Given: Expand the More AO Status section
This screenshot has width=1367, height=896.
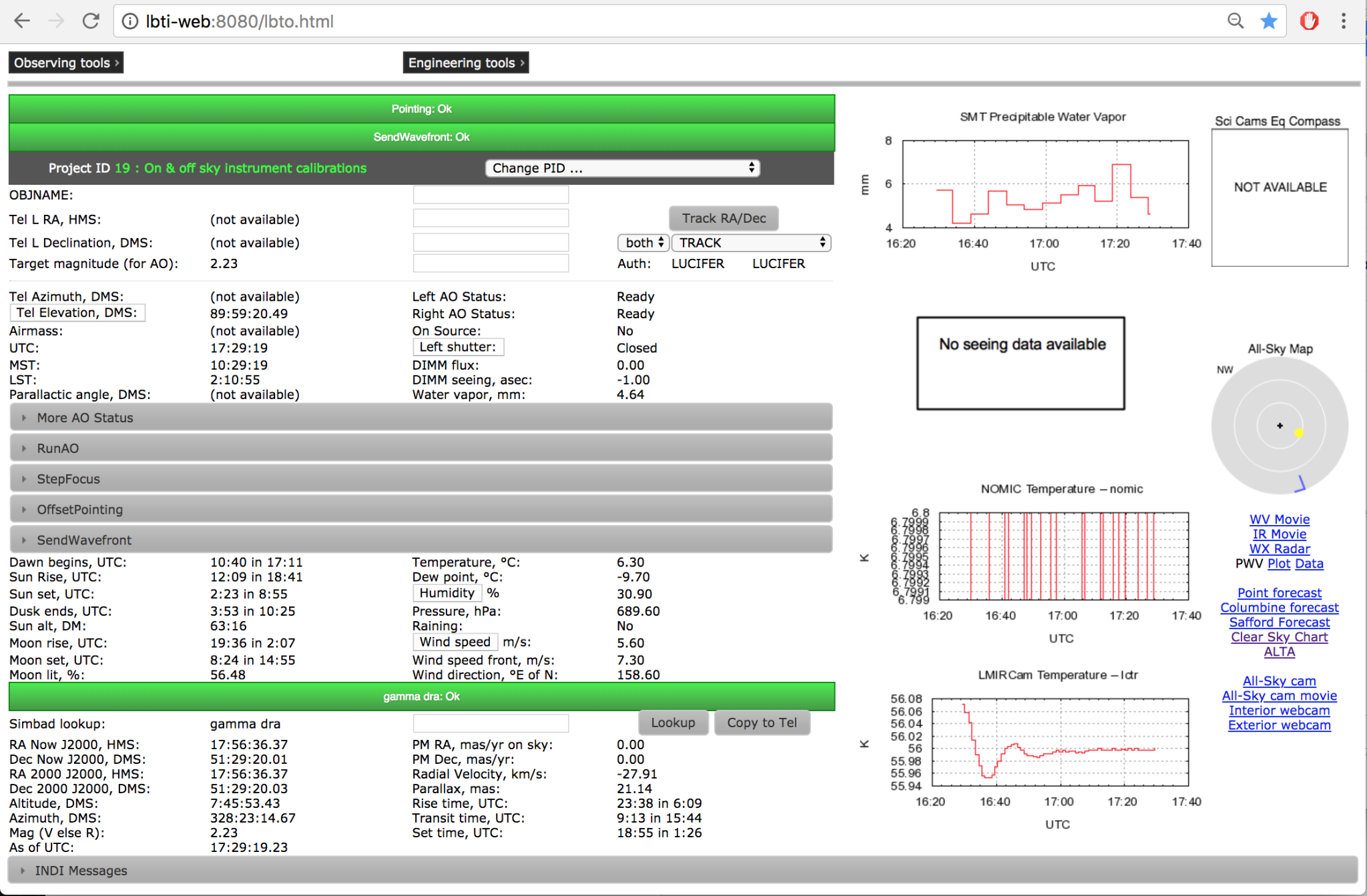Looking at the screenshot, I should 421,418.
